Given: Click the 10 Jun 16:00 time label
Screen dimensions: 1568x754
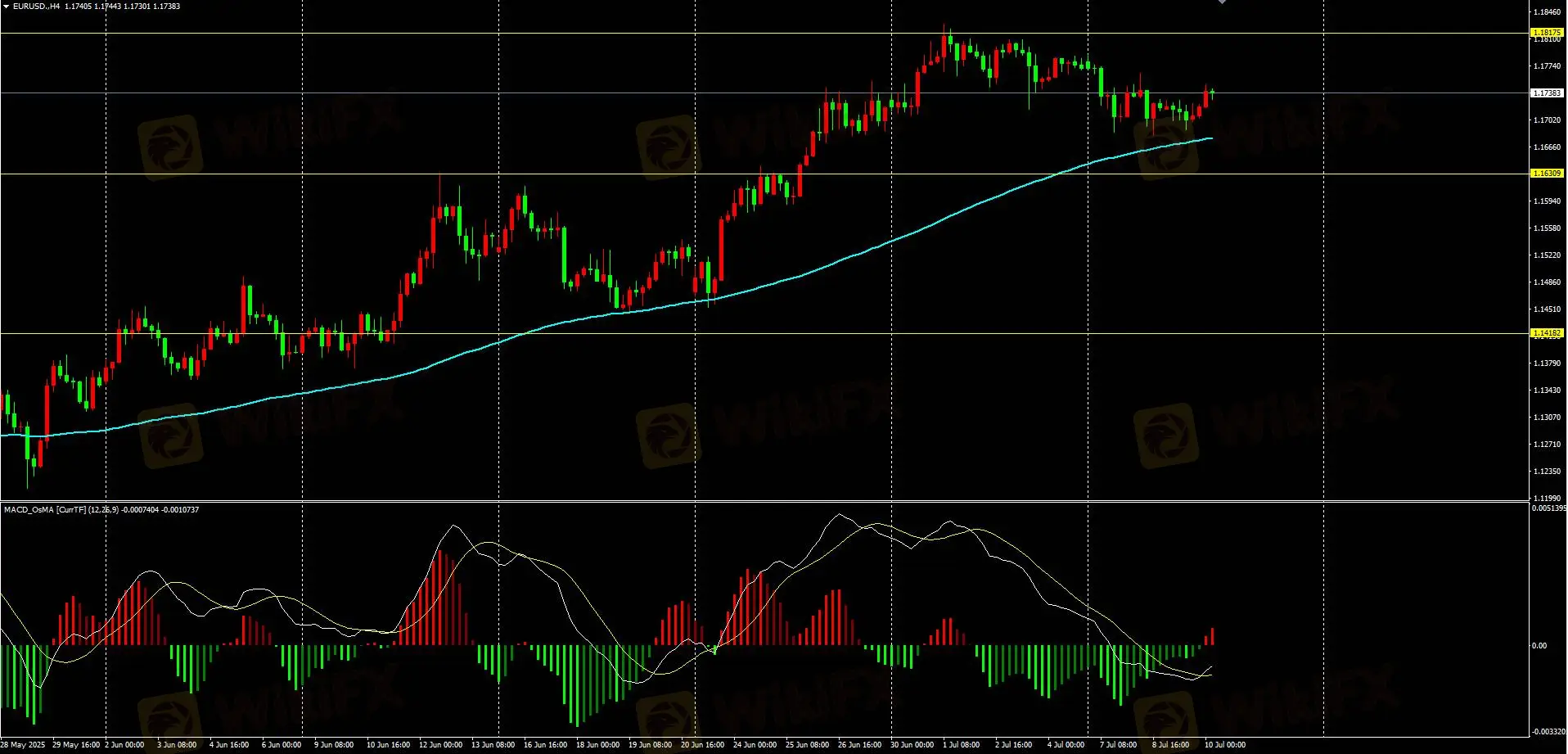Looking at the screenshot, I should click(389, 745).
